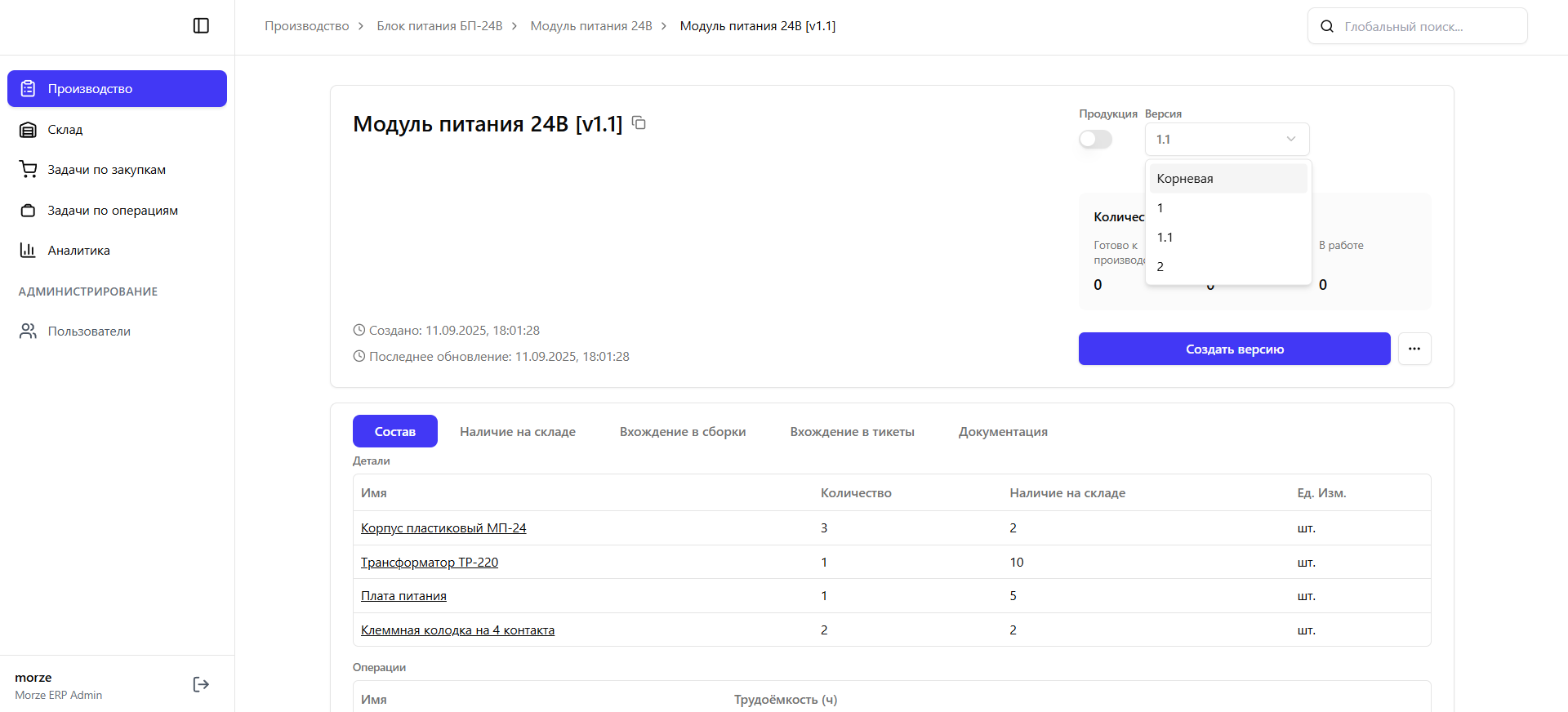Switch to Вхождение в сборки tab
Image resolution: width=1568 pixels, height=712 pixels.
(x=682, y=432)
